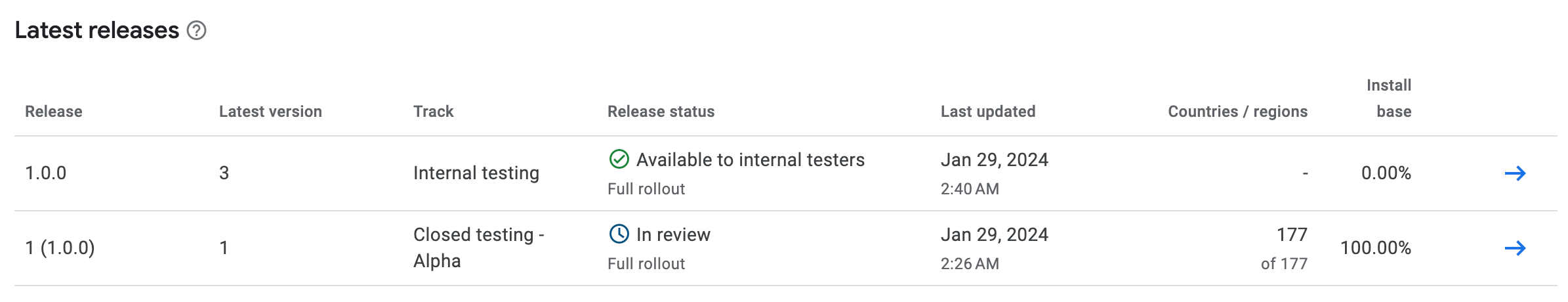Click Available to internal testers status text
The height and width of the screenshot is (302, 1568).
click(x=750, y=160)
